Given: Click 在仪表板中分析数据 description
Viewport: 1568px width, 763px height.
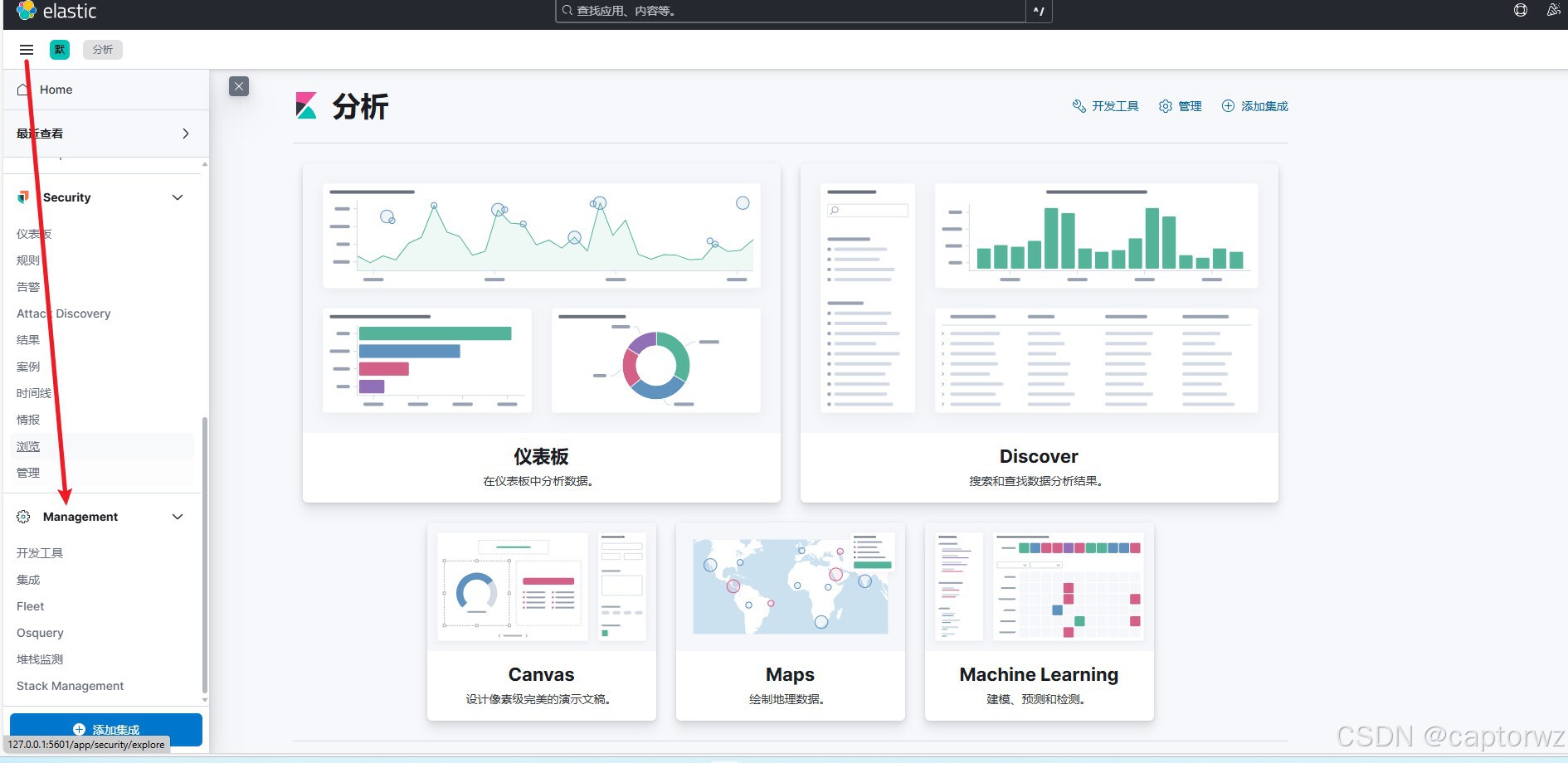Looking at the screenshot, I should (539, 481).
